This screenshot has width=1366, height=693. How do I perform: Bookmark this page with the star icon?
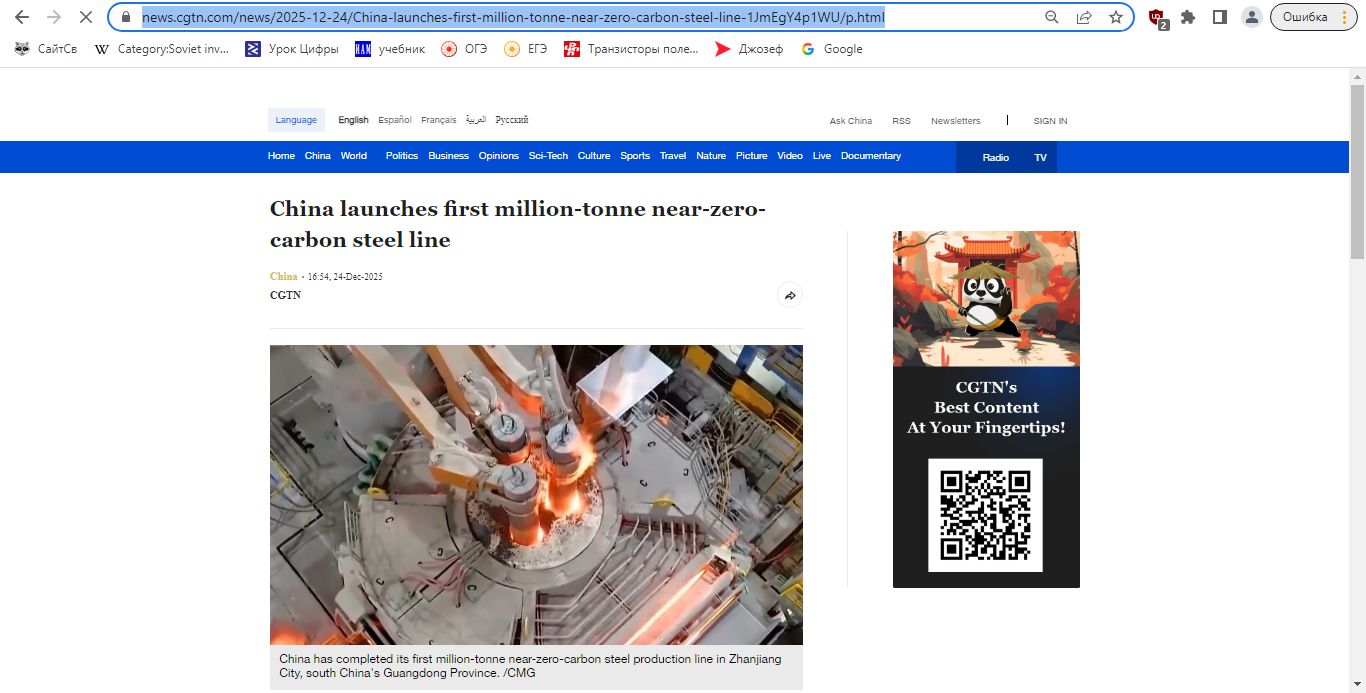(1115, 17)
